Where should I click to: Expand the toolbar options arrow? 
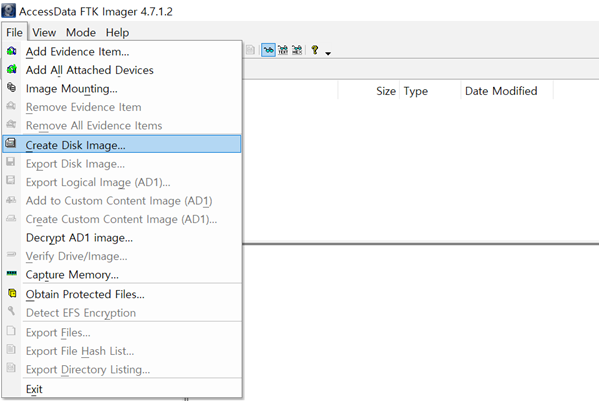[x=328, y=53]
